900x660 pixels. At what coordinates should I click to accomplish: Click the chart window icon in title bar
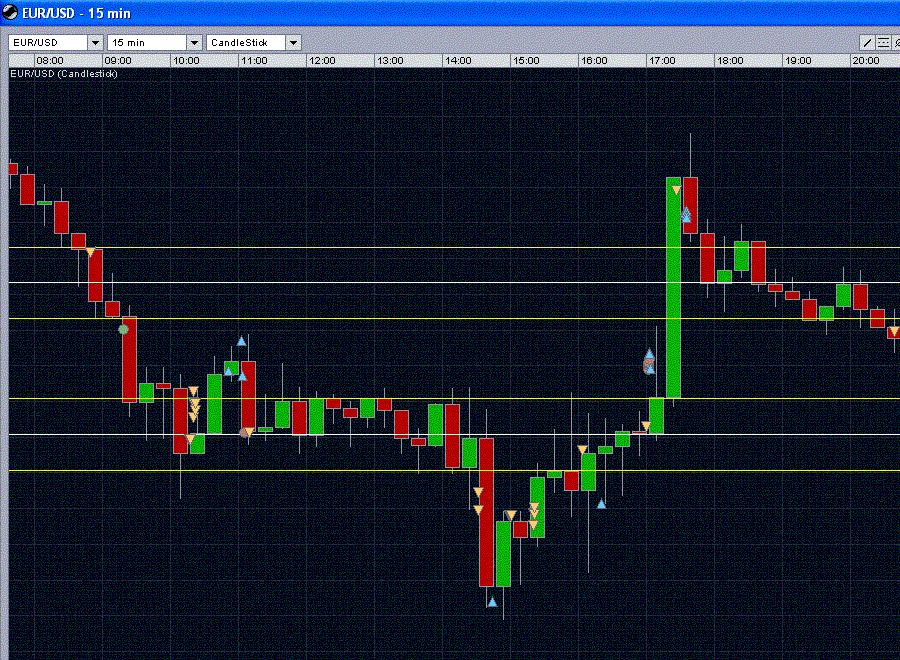tap(10, 12)
